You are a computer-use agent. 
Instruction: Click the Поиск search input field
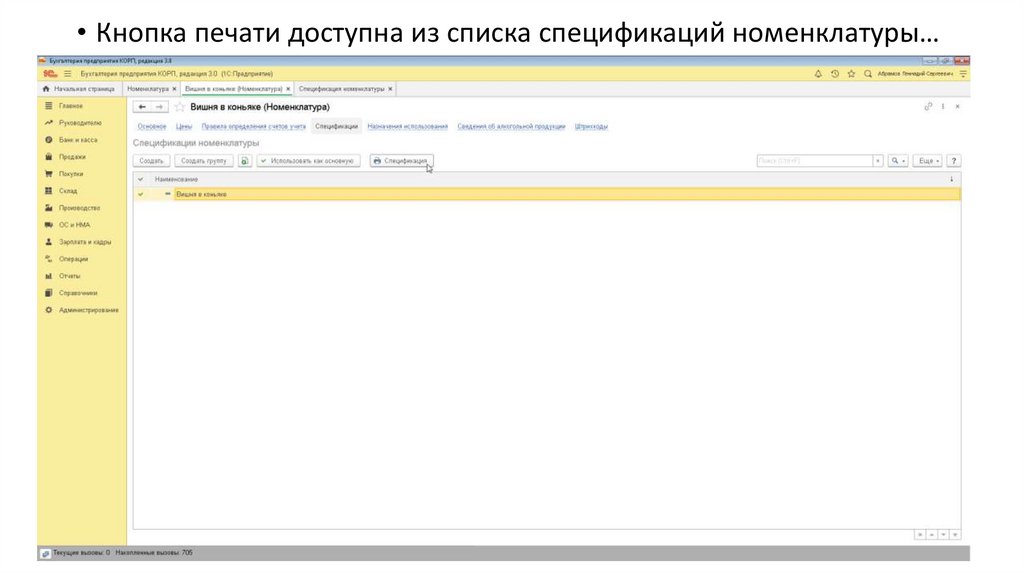click(813, 161)
